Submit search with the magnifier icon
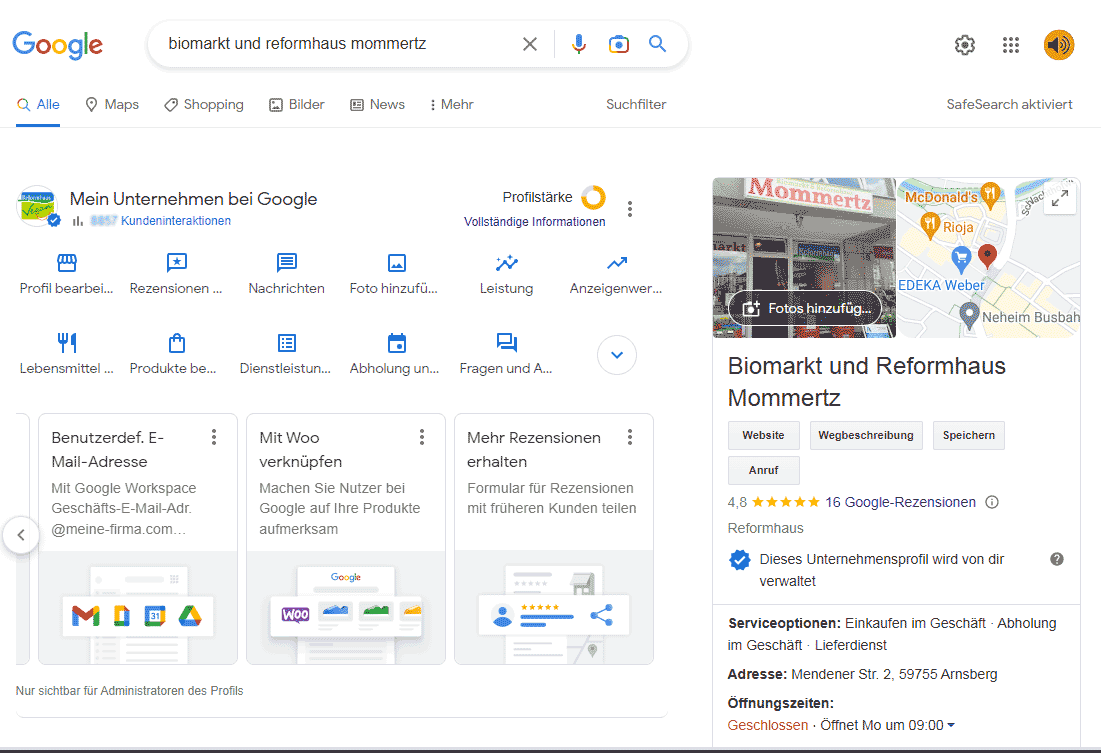Screen dimensions: 1101x753 coord(657,44)
